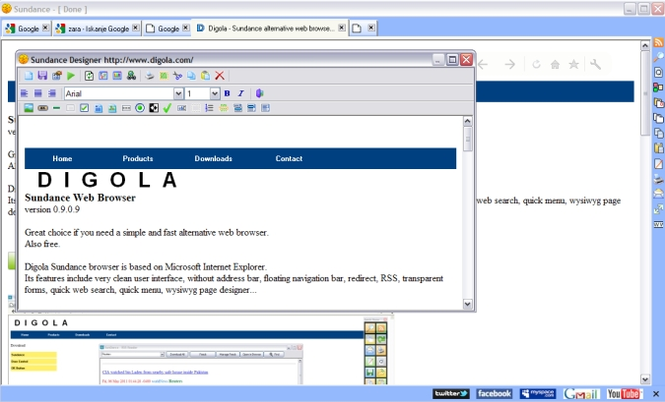Screen dimensions: 665x402
Task: Save the page with the purple floppy icon
Action: tap(42, 75)
